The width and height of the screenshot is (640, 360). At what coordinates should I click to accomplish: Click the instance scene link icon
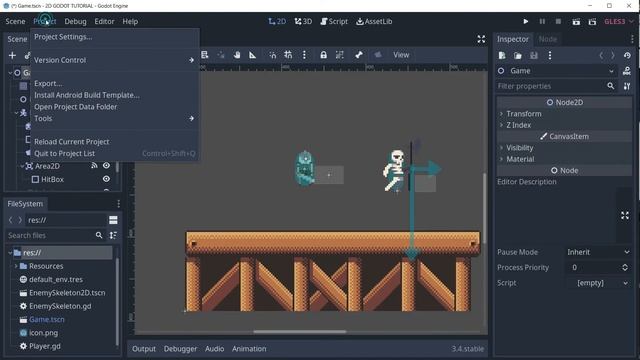click(x=27, y=56)
